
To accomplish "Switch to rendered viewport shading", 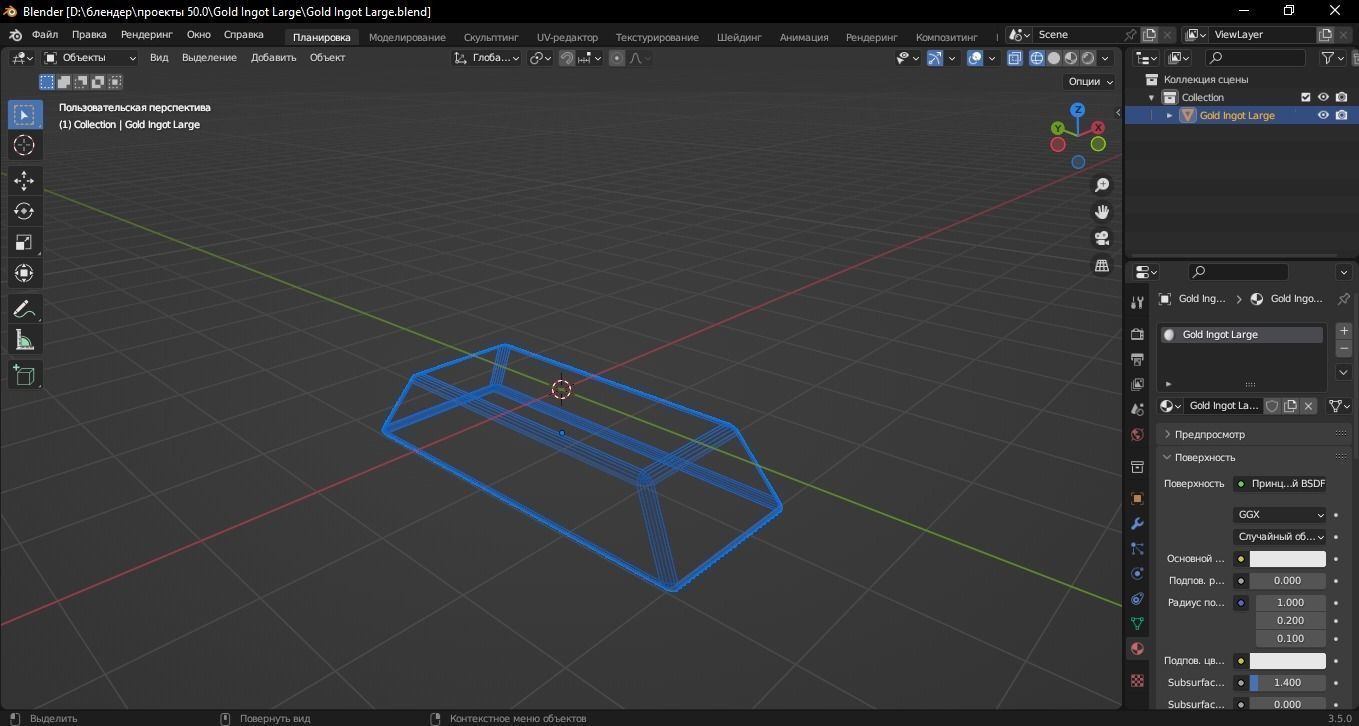I will [x=1088, y=58].
